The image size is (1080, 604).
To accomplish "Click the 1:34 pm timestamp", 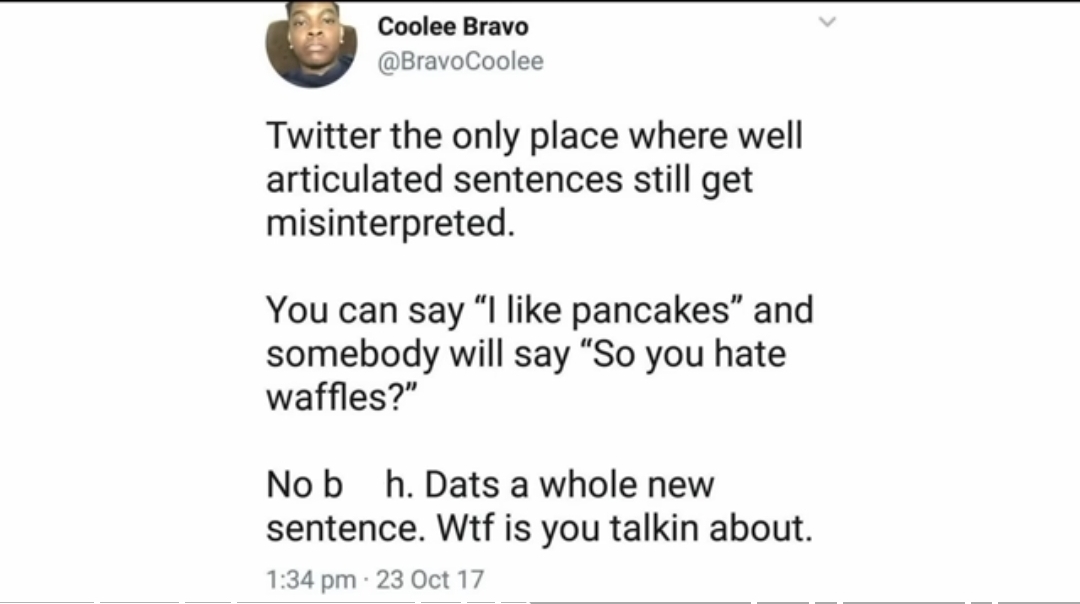I will (310, 578).
